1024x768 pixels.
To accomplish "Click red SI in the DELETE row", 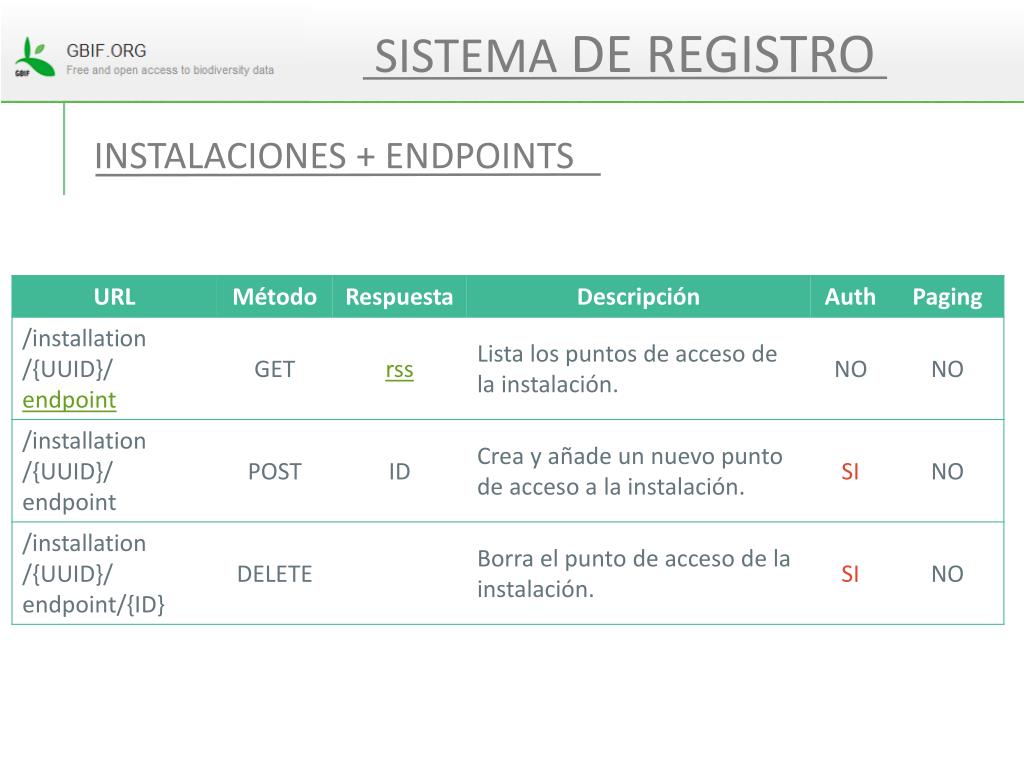I will coord(850,574).
